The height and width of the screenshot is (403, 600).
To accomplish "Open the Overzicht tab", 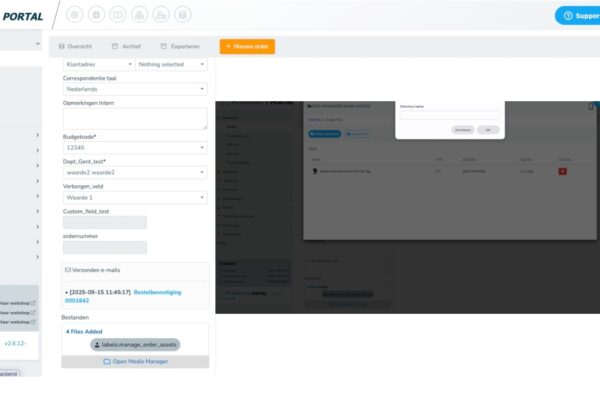I will tap(76, 46).
